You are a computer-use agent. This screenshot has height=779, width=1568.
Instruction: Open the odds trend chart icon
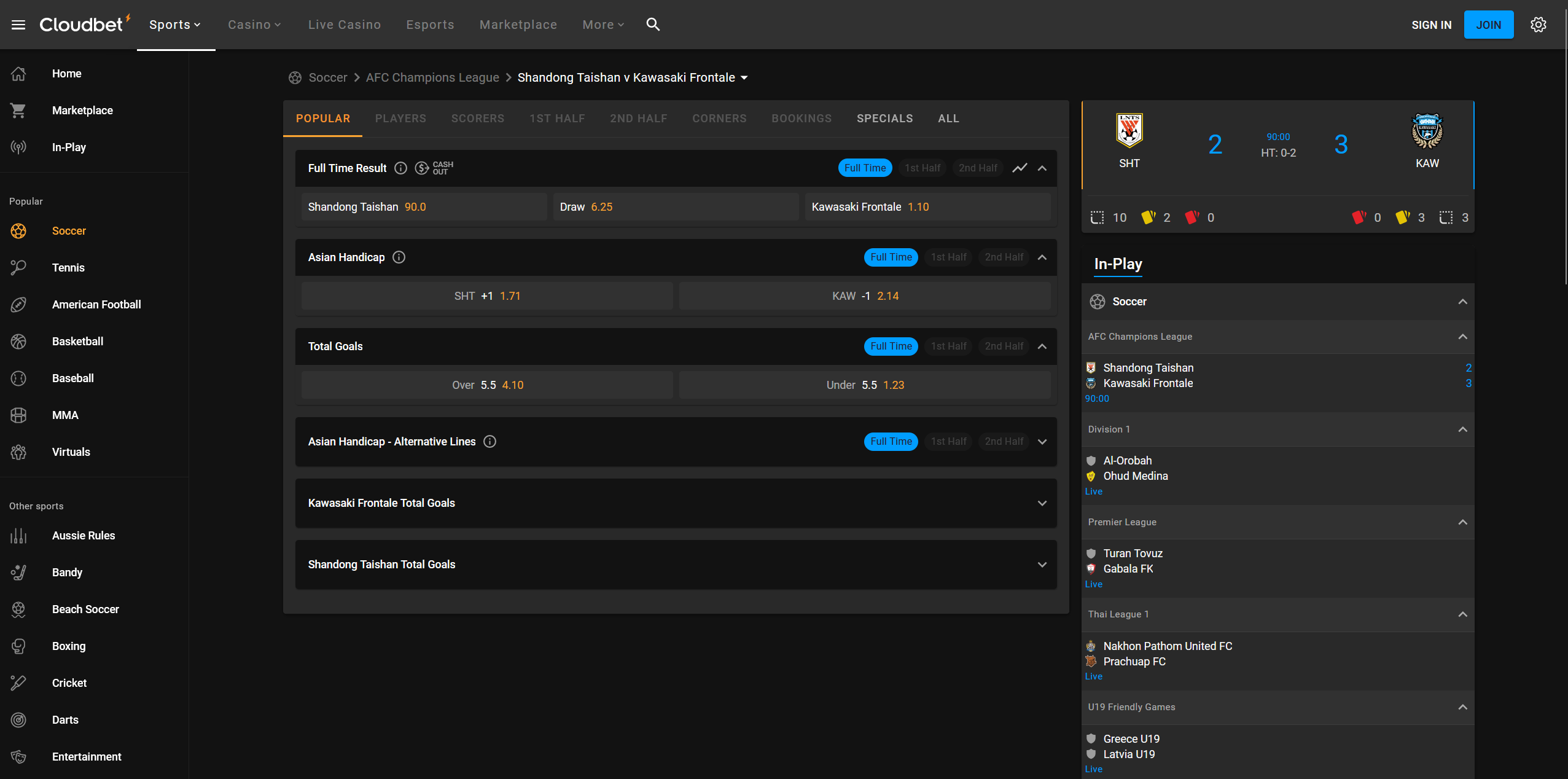(1020, 168)
